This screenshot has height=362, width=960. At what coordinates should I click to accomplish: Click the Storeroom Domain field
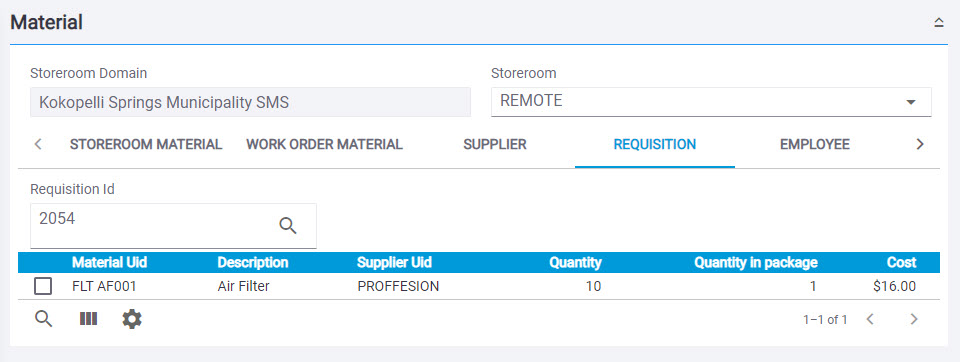coord(250,102)
